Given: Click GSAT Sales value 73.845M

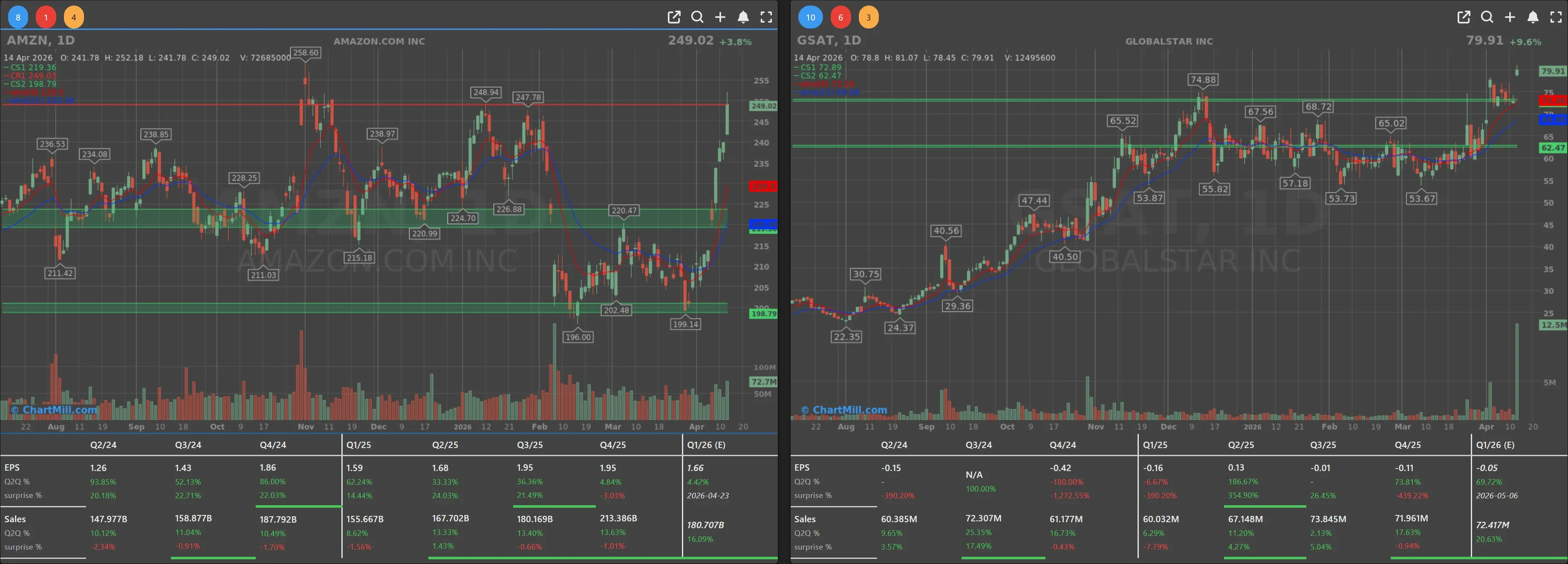Looking at the screenshot, I should 1328,519.
